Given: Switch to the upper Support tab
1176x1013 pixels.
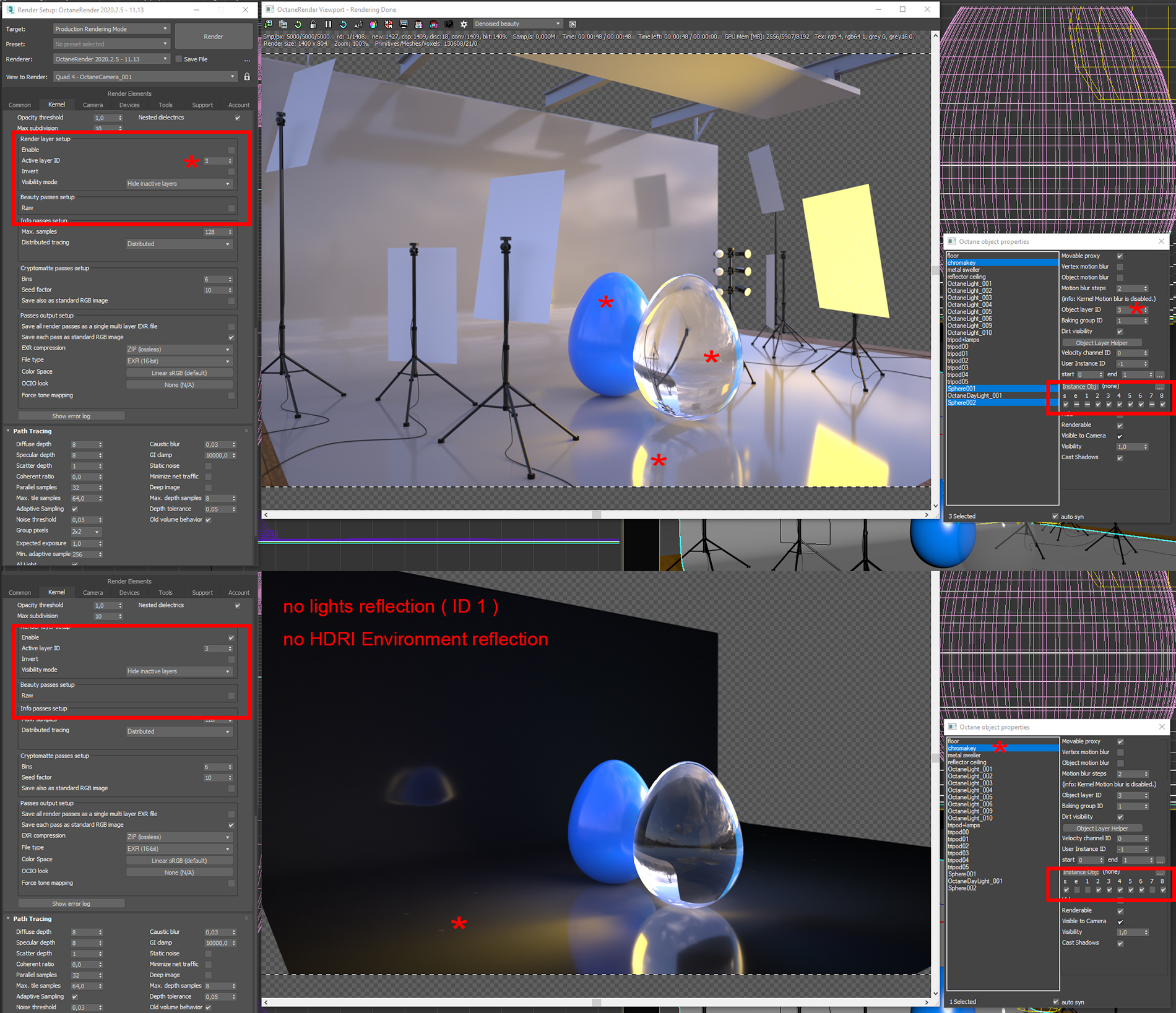Looking at the screenshot, I should [x=202, y=105].
